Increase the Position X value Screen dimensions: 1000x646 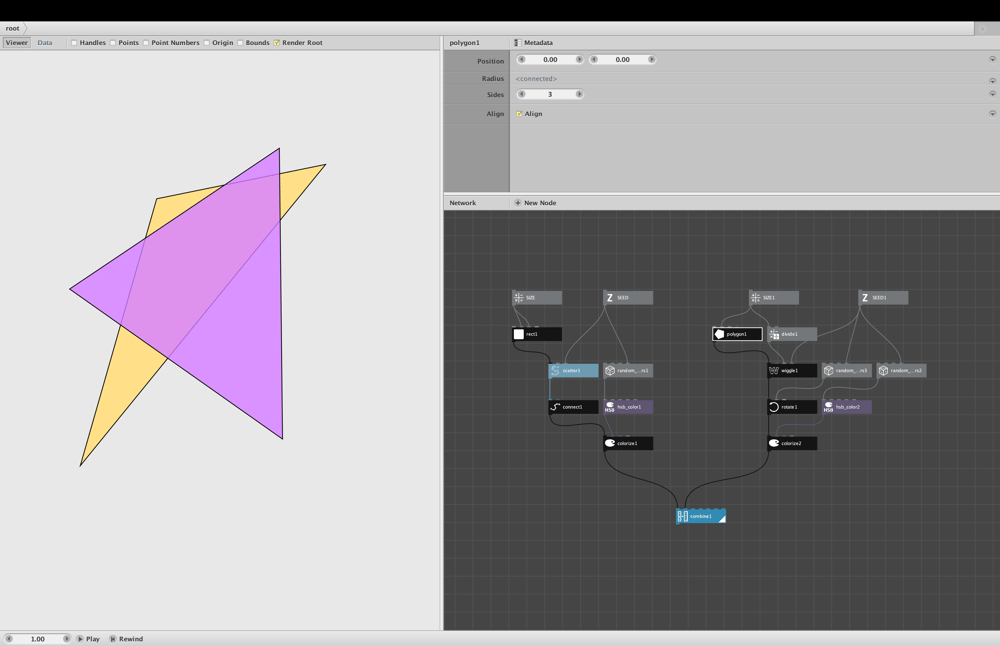point(579,59)
